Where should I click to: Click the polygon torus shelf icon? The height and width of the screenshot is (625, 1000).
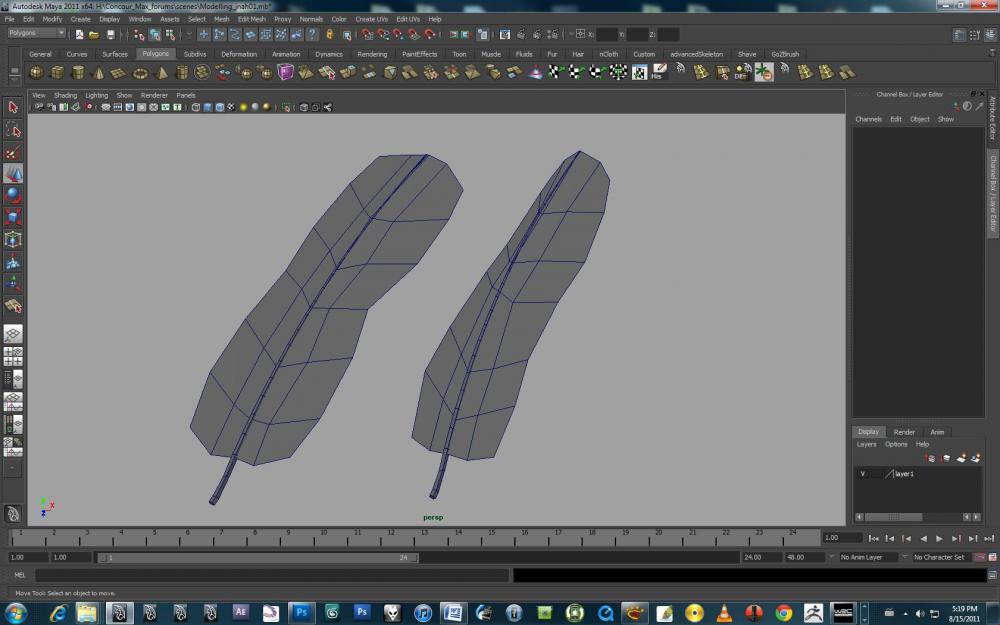140,72
